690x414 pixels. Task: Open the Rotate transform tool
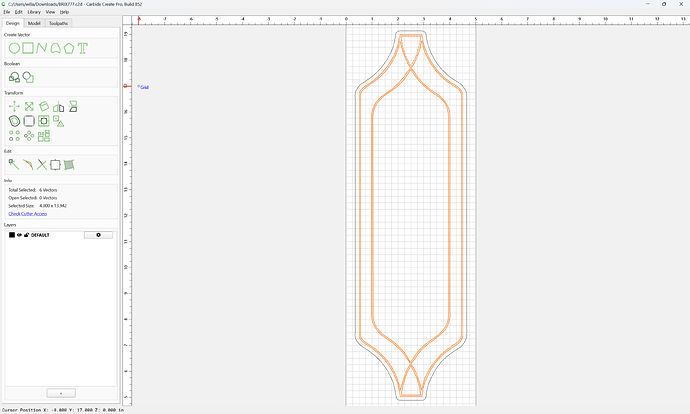click(x=44, y=106)
